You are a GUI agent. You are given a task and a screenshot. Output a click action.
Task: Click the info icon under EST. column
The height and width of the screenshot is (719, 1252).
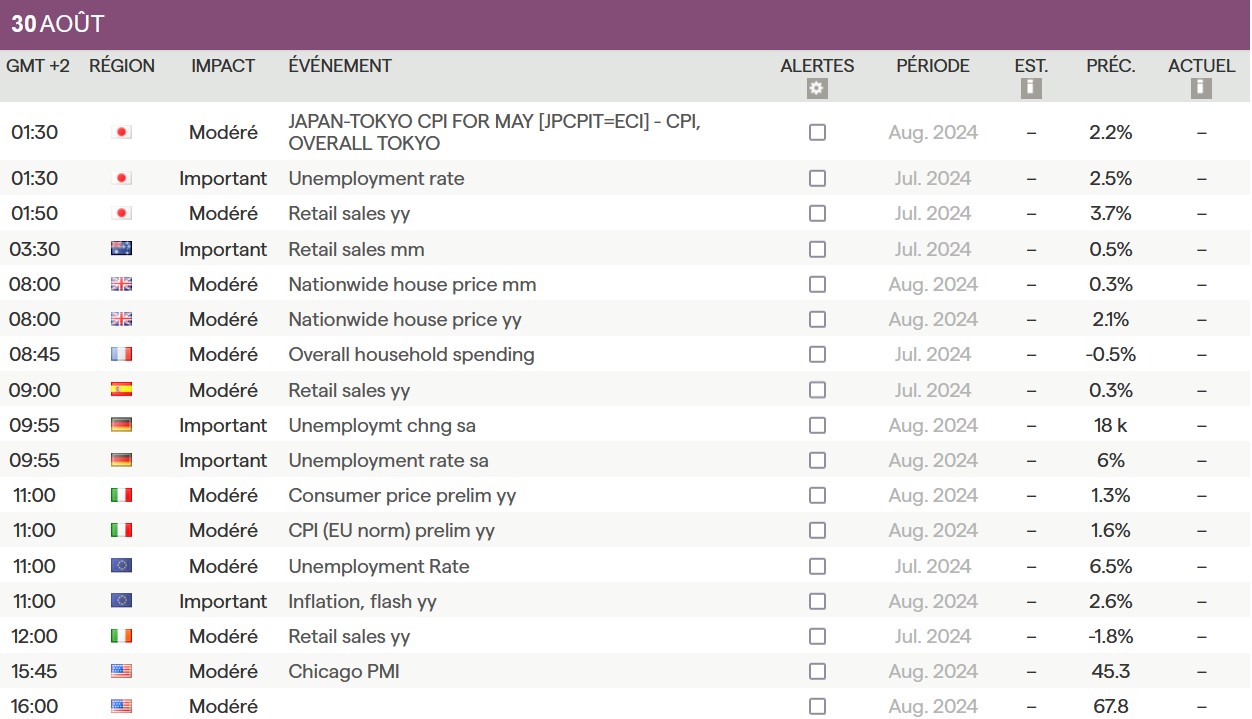point(1031,89)
